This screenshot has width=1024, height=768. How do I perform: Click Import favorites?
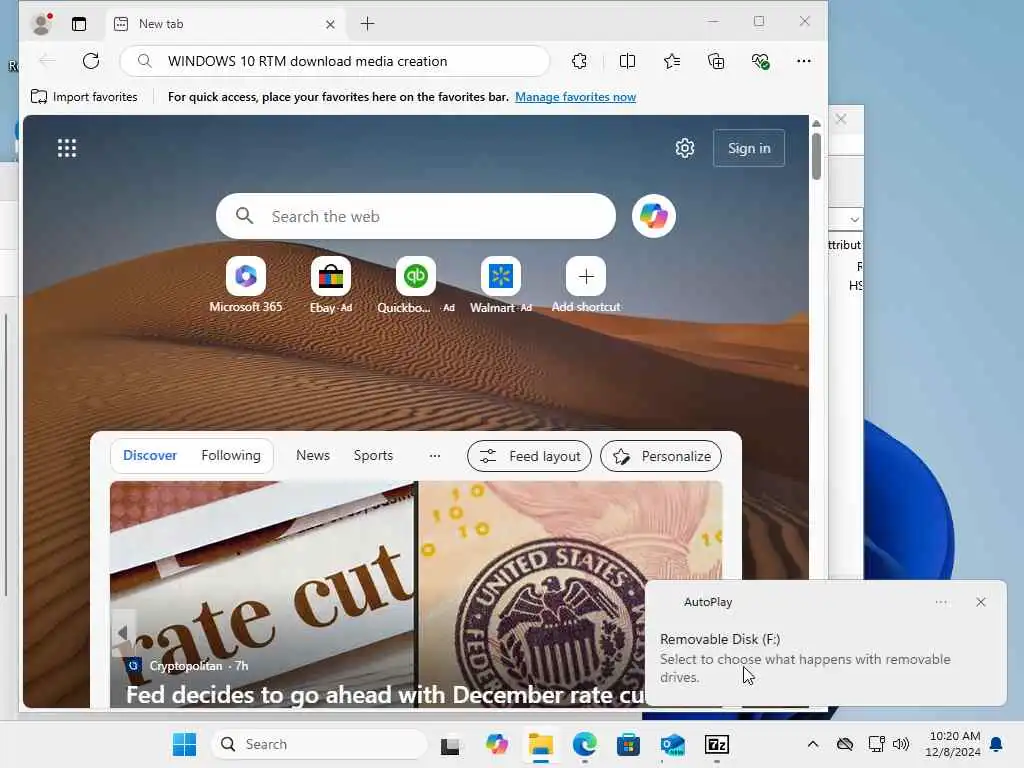84,97
